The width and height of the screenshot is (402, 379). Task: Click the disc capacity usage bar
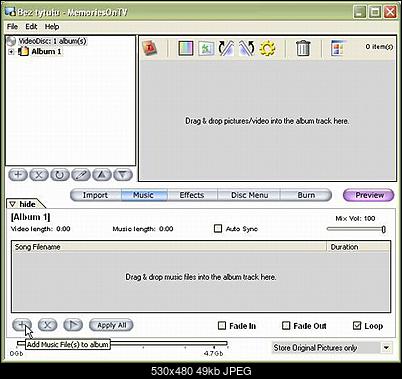coord(122,343)
